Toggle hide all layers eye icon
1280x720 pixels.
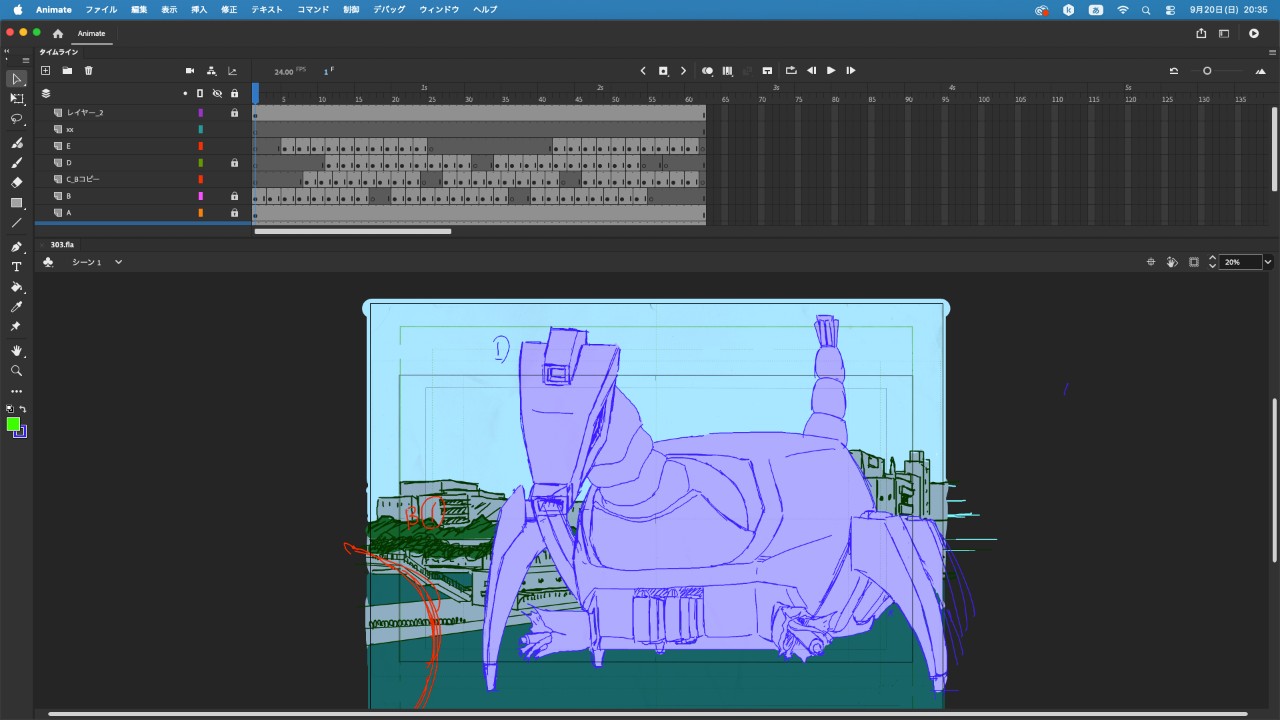coord(217,93)
